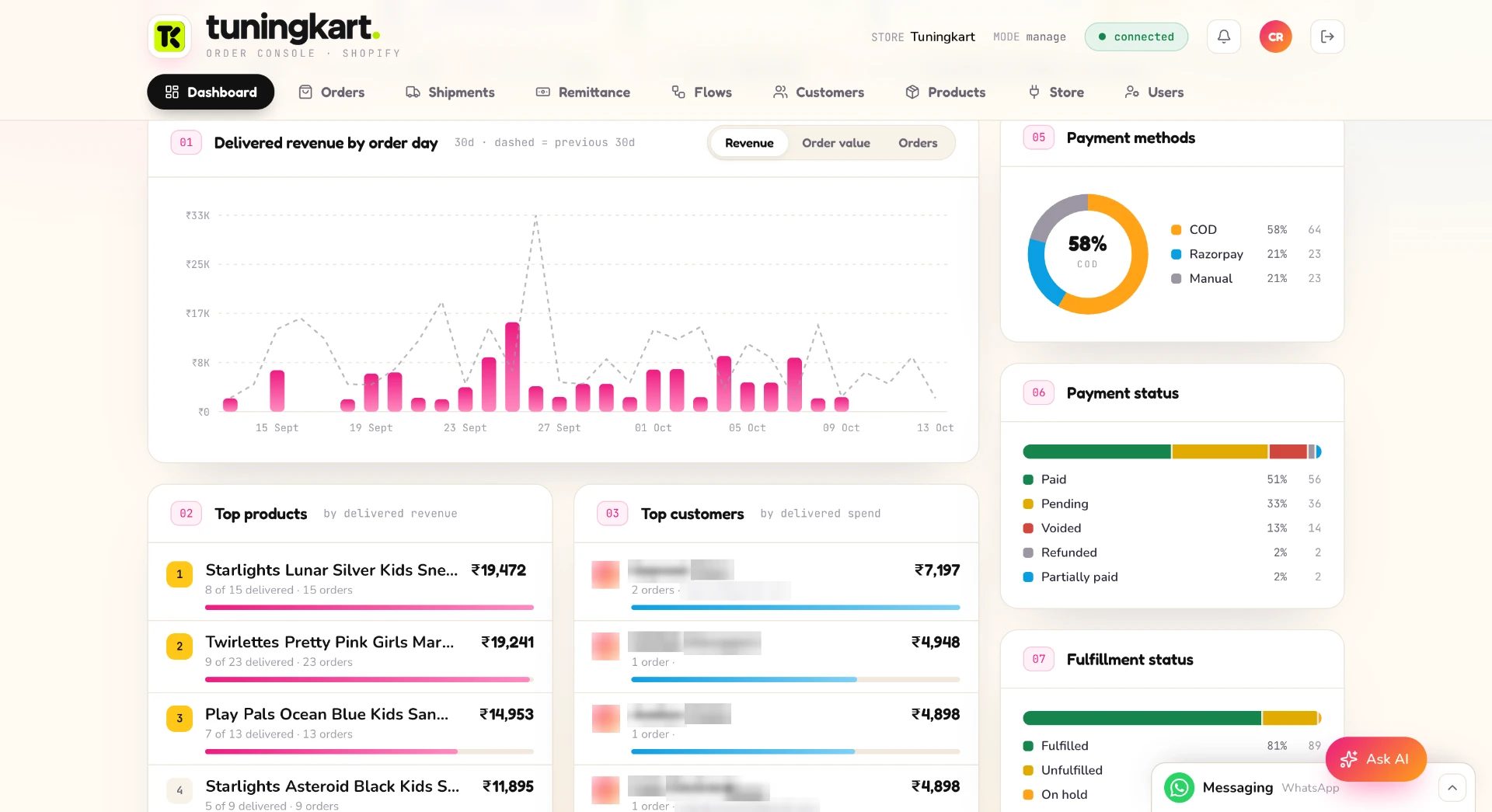1492x812 pixels.
Task: Open Twirlettes Pretty Pink Girls product row
Action: click(x=350, y=657)
